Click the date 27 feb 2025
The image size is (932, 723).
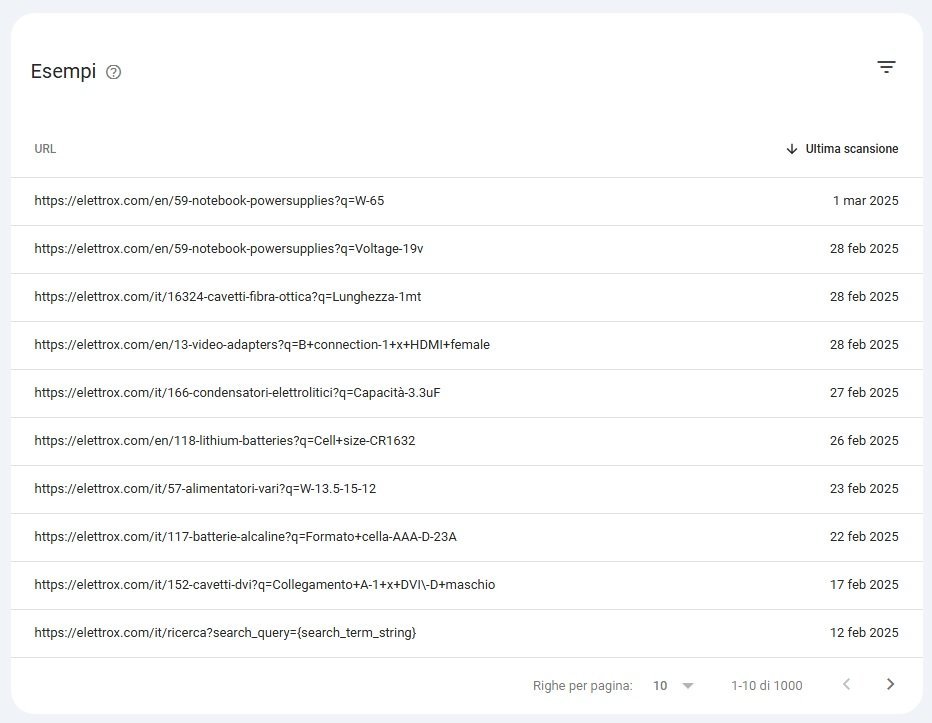tap(864, 393)
